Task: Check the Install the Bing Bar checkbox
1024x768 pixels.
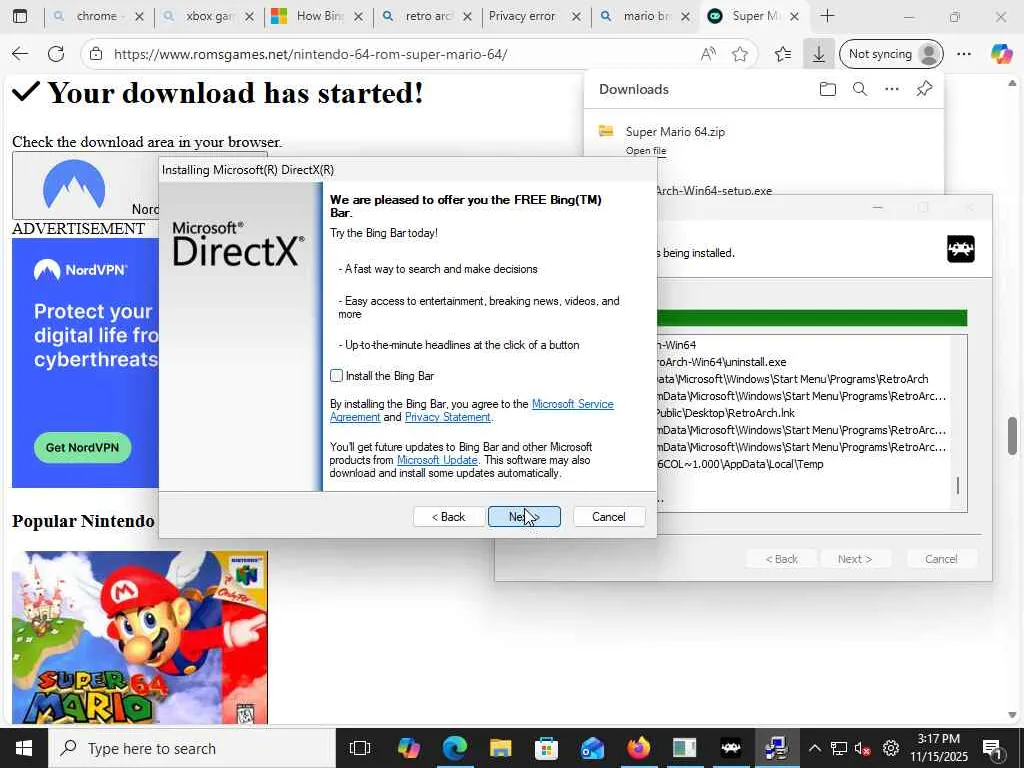Action: pos(336,376)
